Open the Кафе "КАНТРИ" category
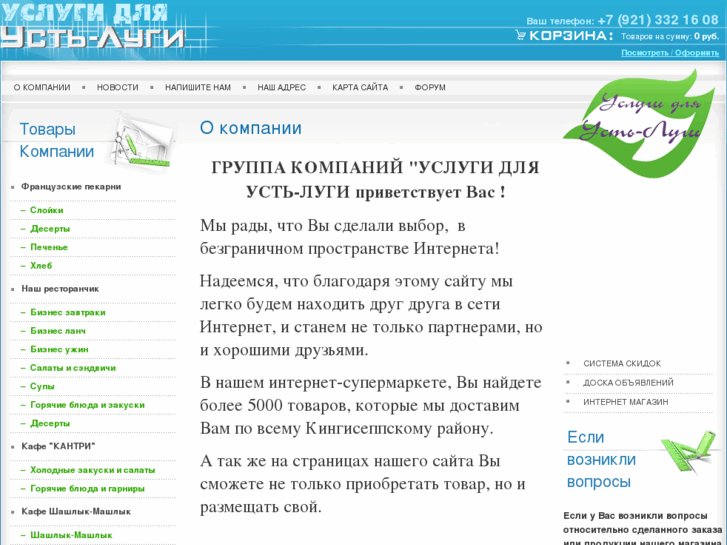 (x=58, y=446)
